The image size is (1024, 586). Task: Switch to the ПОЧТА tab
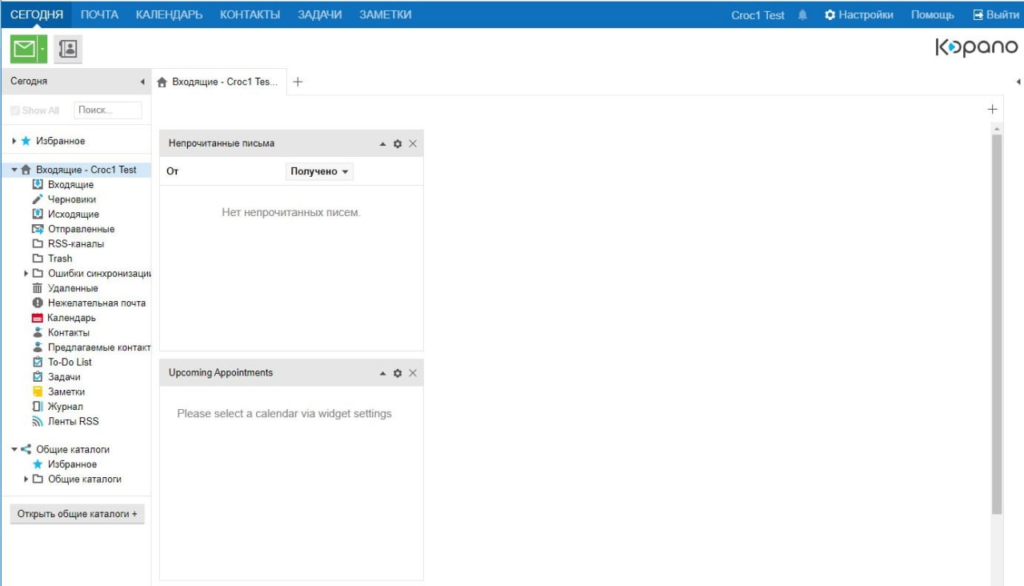pos(99,14)
